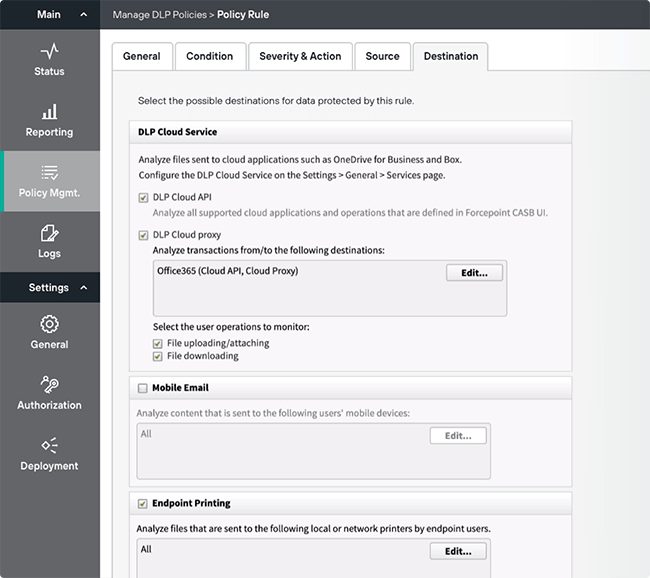Open the Authorization keys icon
The height and width of the screenshot is (578, 650).
[x=49, y=385]
